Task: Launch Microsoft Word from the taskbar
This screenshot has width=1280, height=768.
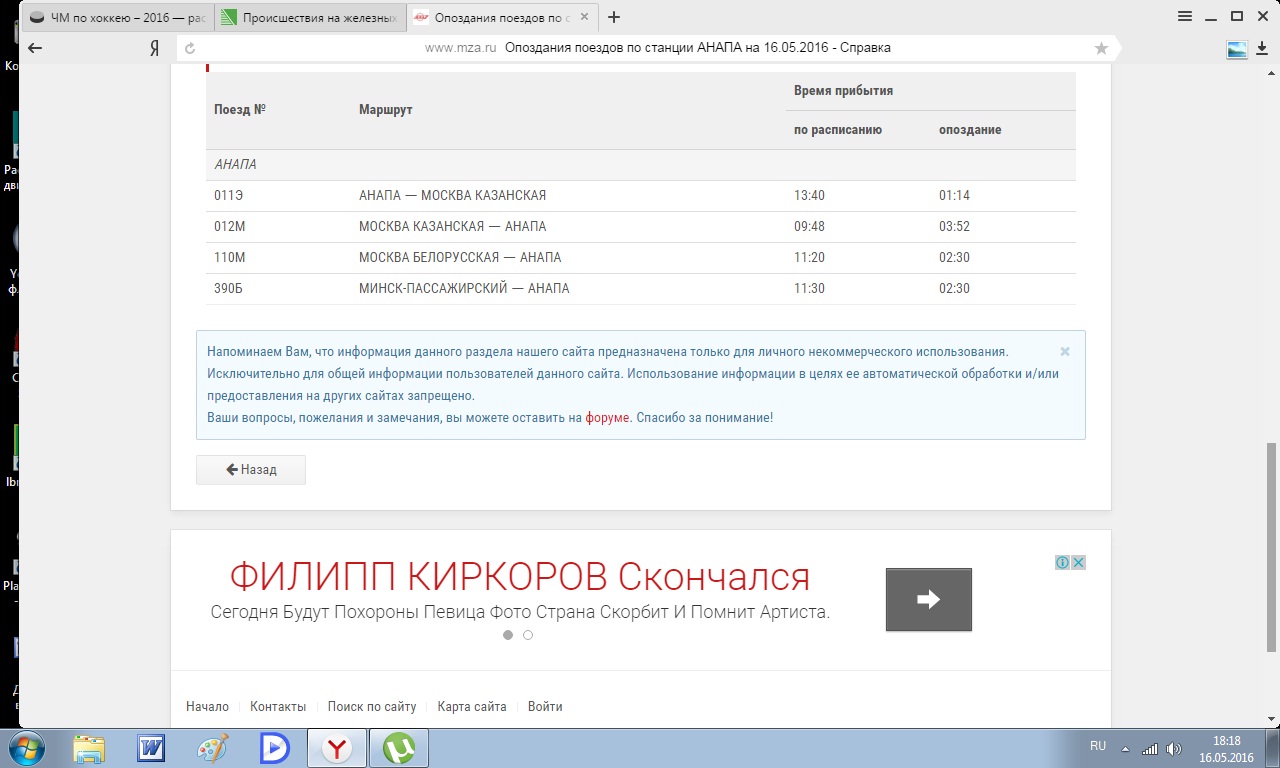Action: tap(151, 748)
